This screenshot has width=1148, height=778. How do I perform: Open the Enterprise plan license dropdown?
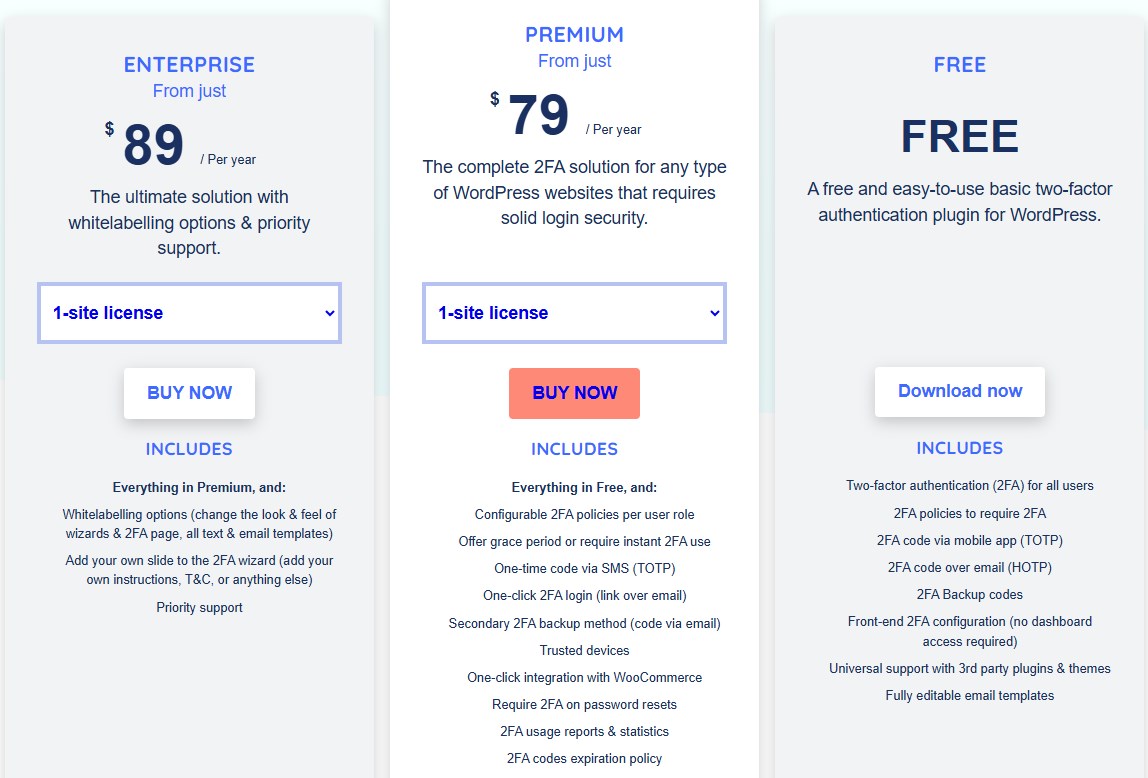189,313
